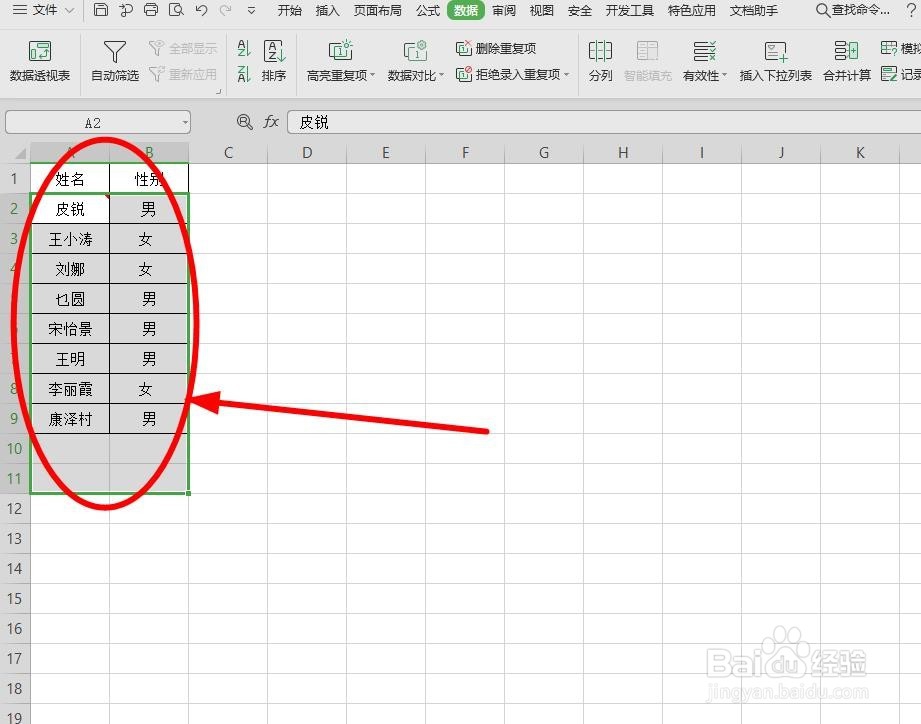Click cell containing 皮锐
This screenshot has width=921, height=724.
pos(70,209)
